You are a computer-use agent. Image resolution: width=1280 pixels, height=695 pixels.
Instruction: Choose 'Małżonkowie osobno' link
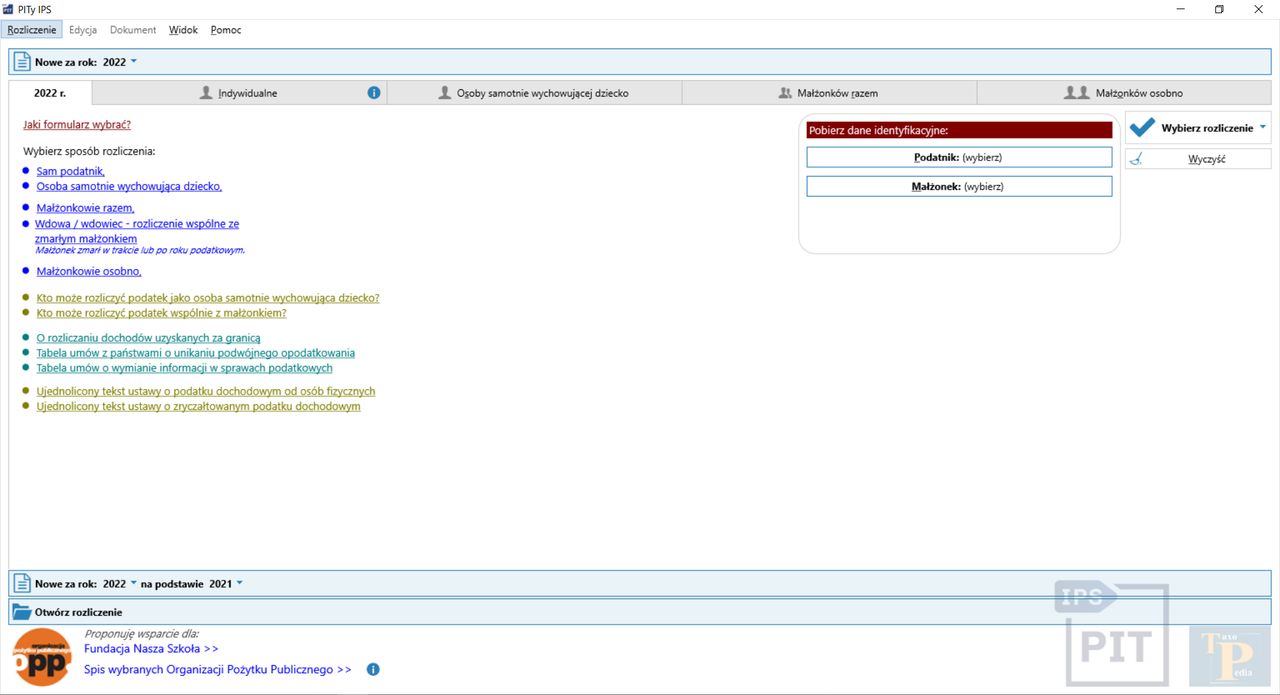pyautogui.click(x=89, y=271)
